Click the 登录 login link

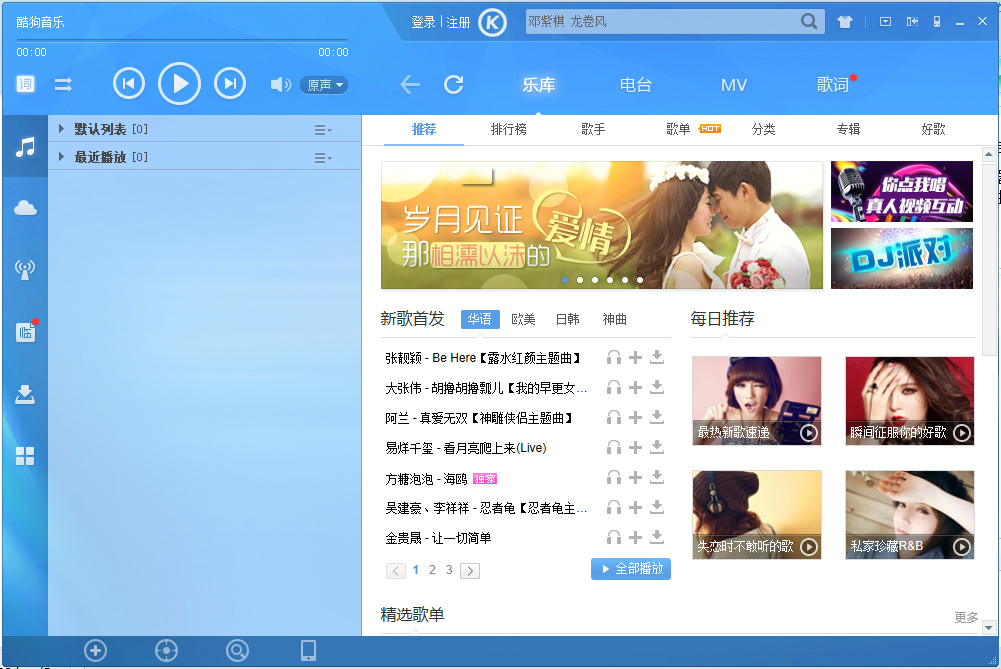pos(423,22)
